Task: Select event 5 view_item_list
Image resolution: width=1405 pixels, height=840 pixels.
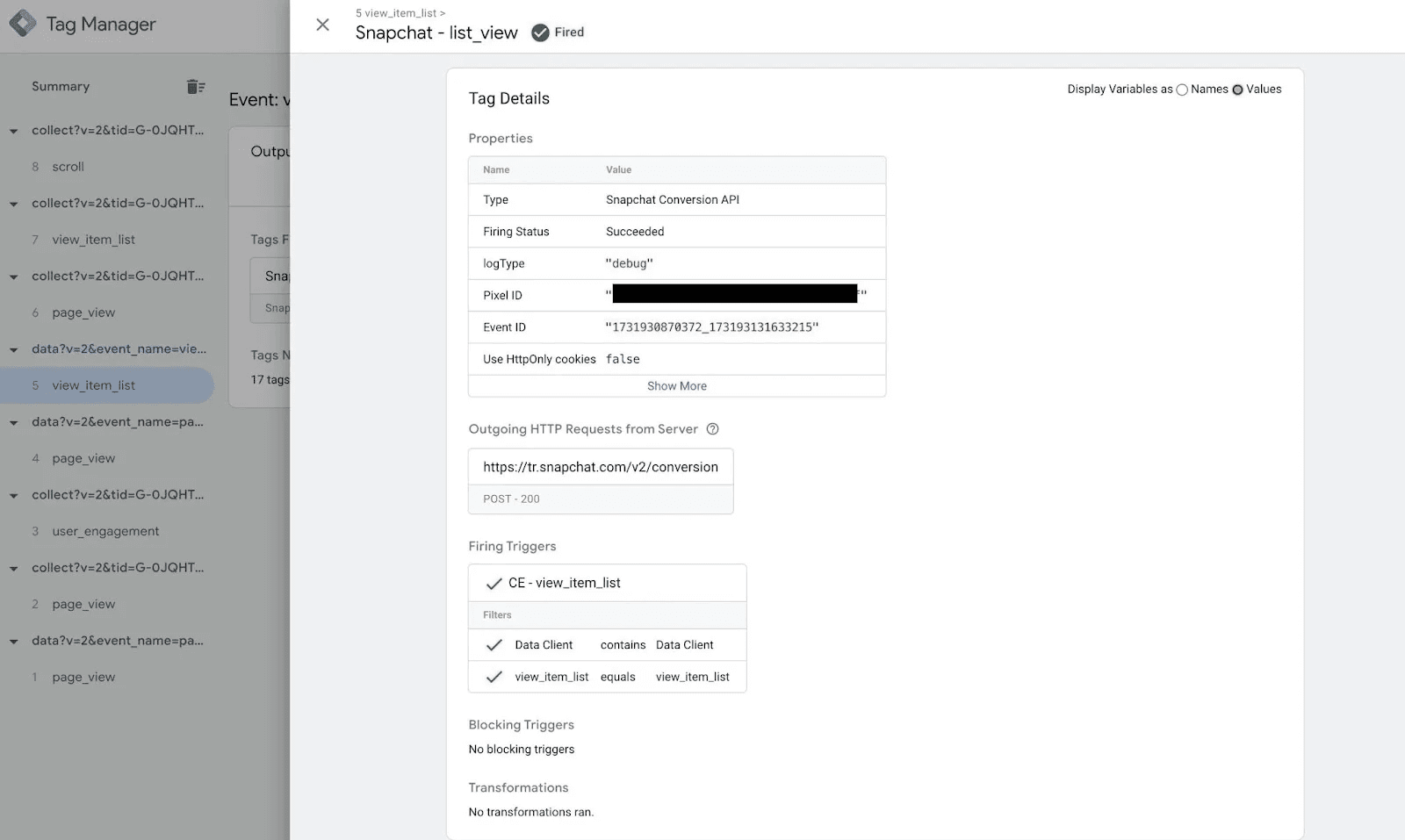Action: point(107,385)
